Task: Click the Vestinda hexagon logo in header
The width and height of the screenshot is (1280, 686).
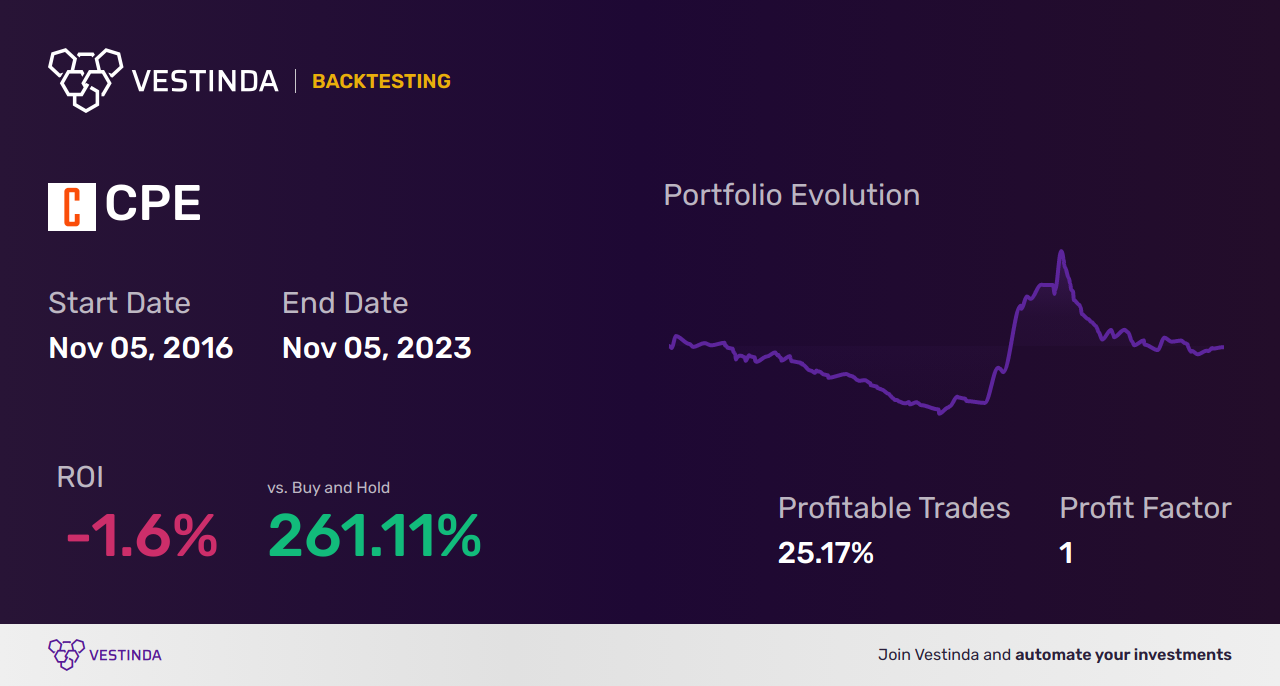Action: pos(85,79)
